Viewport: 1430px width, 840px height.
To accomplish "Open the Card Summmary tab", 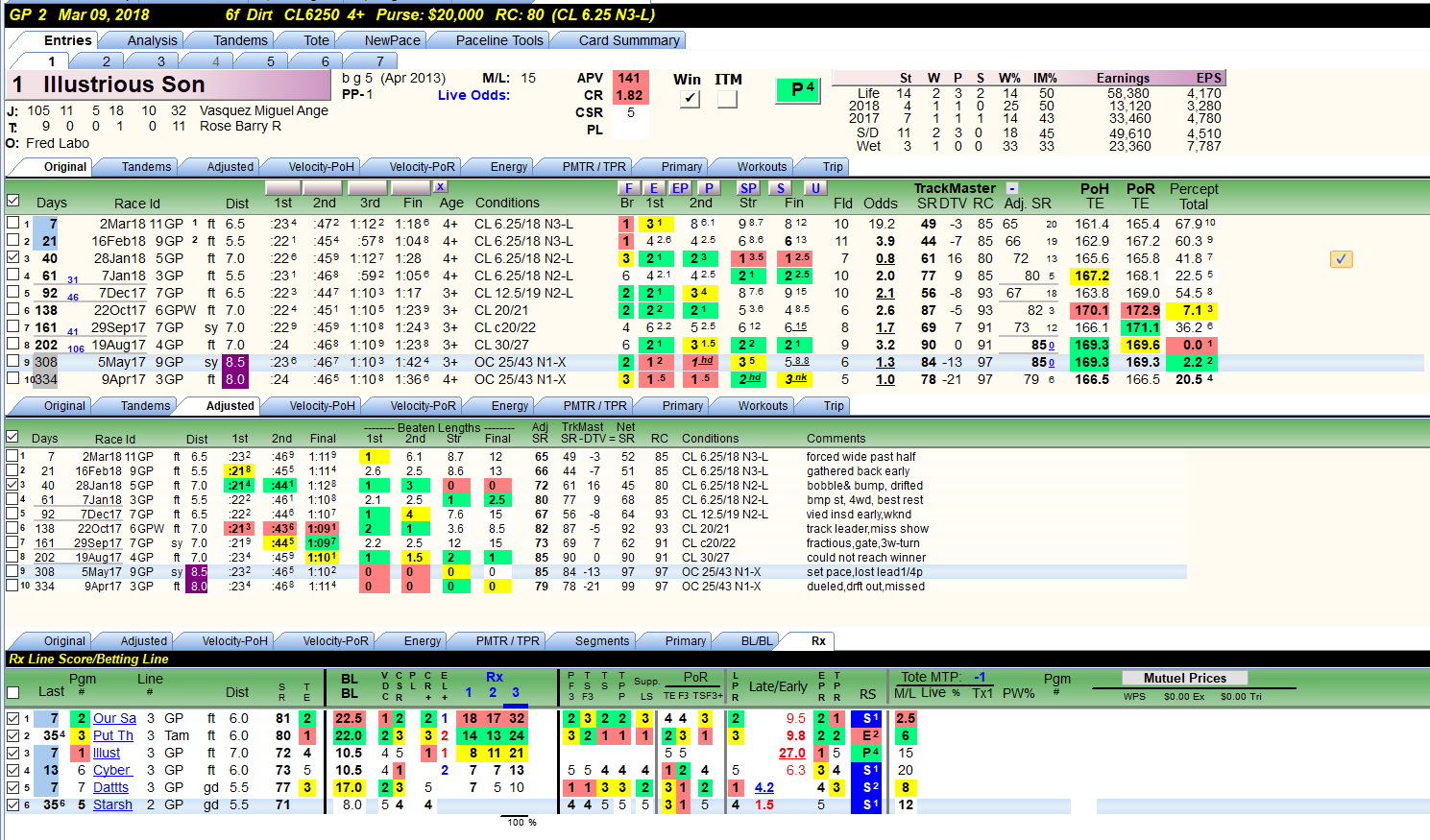I will click(x=629, y=40).
